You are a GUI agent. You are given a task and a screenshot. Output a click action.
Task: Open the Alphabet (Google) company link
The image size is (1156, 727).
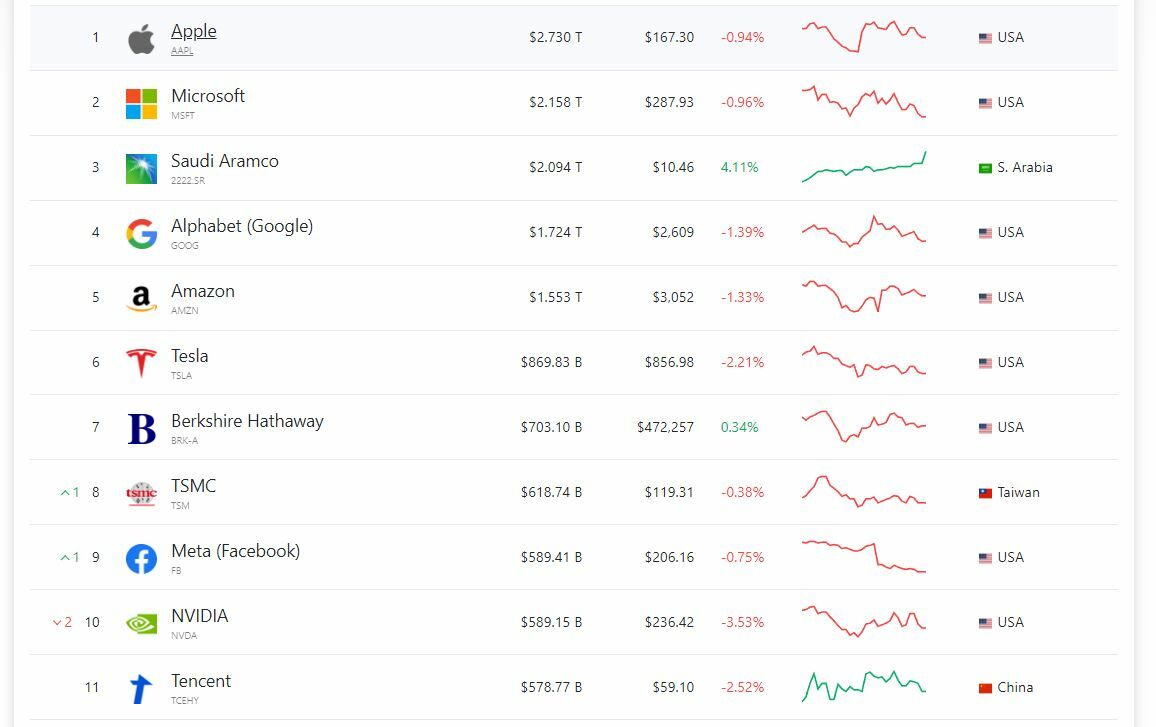[x=241, y=226]
